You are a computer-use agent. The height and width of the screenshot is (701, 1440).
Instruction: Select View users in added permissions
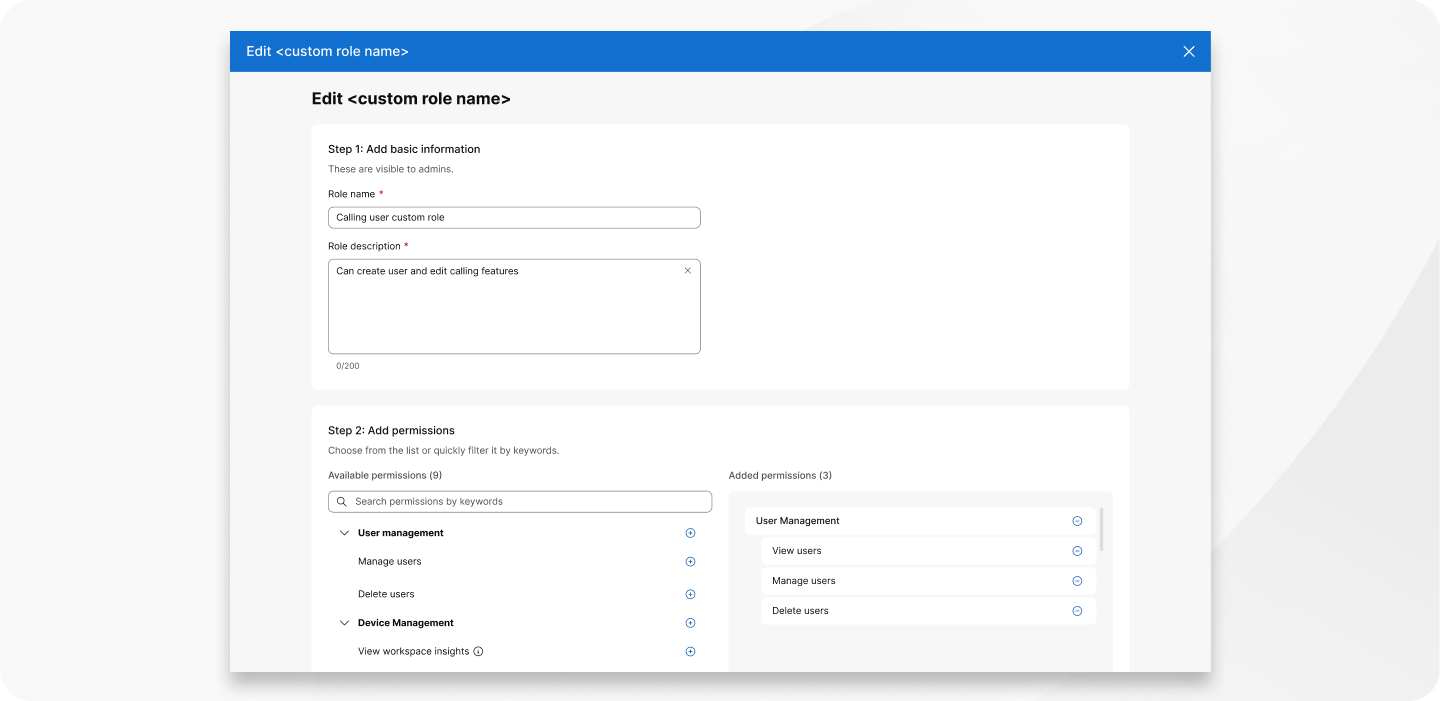pyautogui.click(x=797, y=551)
